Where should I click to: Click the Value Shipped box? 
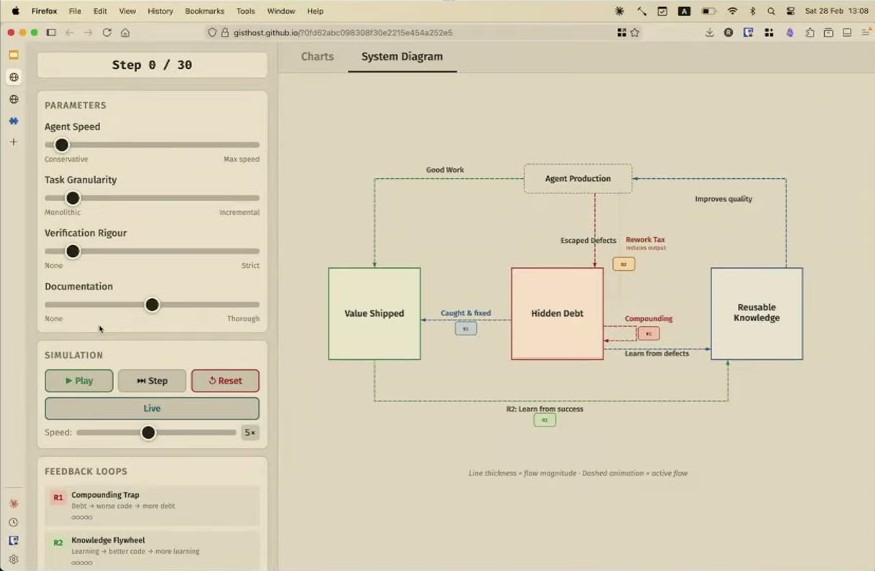(x=374, y=314)
